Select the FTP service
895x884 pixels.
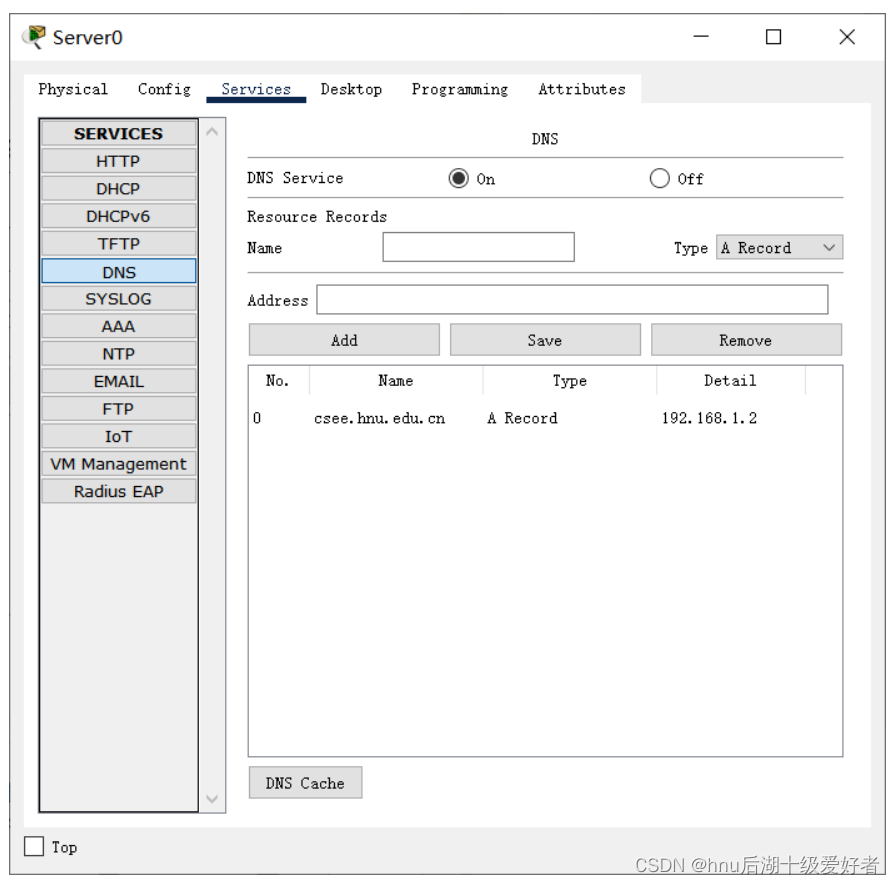pos(119,409)
